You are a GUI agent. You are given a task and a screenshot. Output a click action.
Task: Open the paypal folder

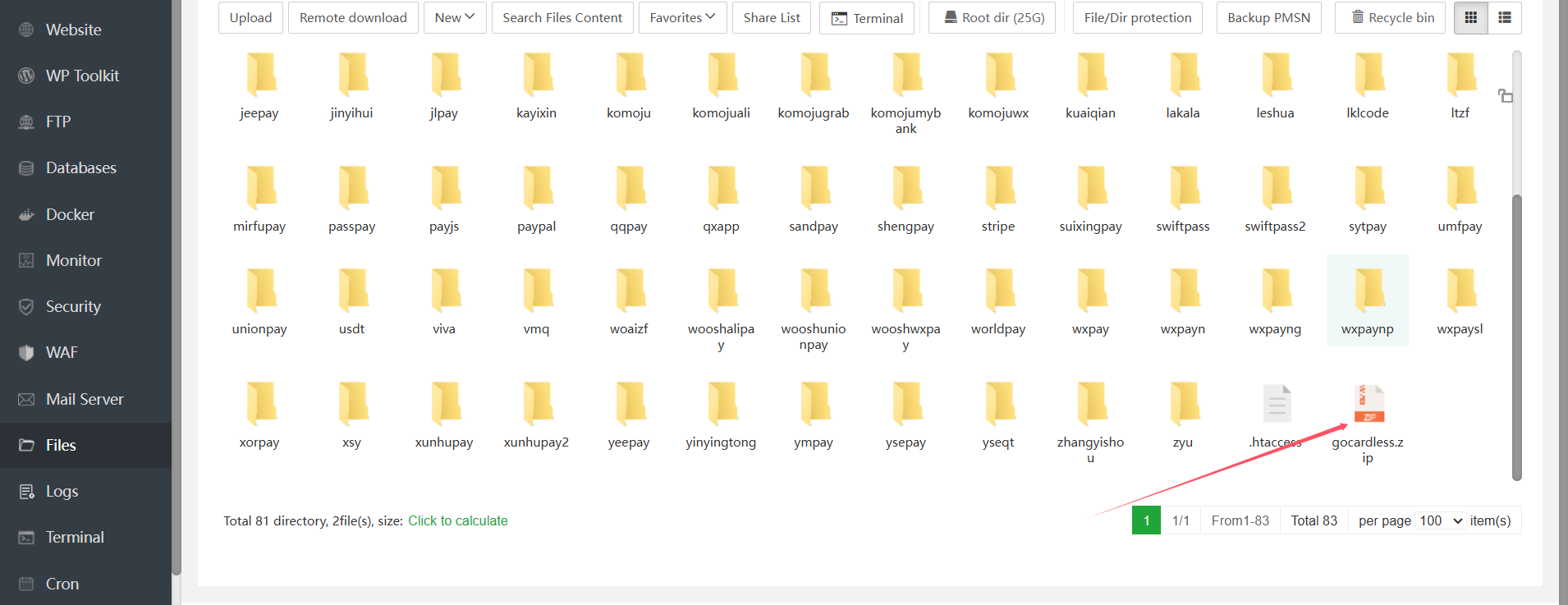point(537,189)
